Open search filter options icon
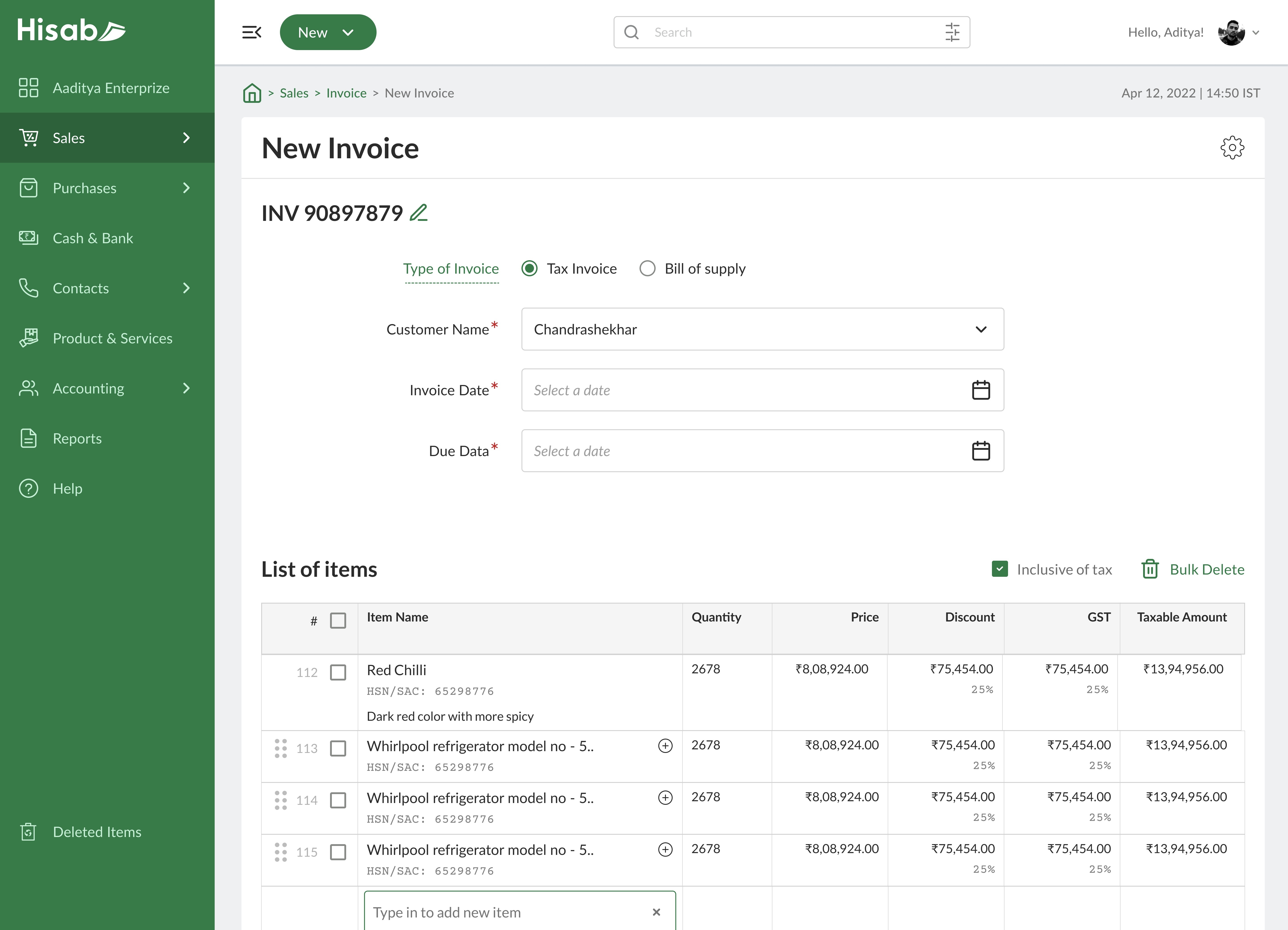The image size is (1288, 930). point(952,32)
